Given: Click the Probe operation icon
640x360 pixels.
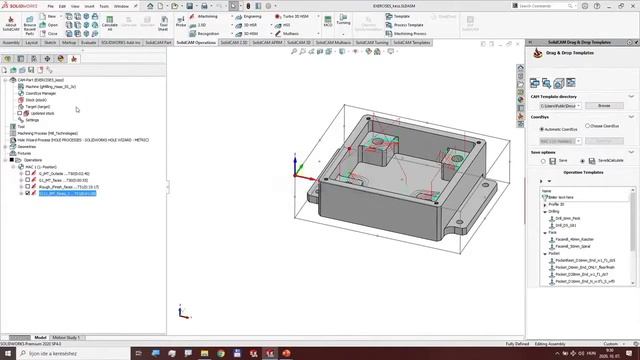Looking at the screenshot, I should point(181,21).
